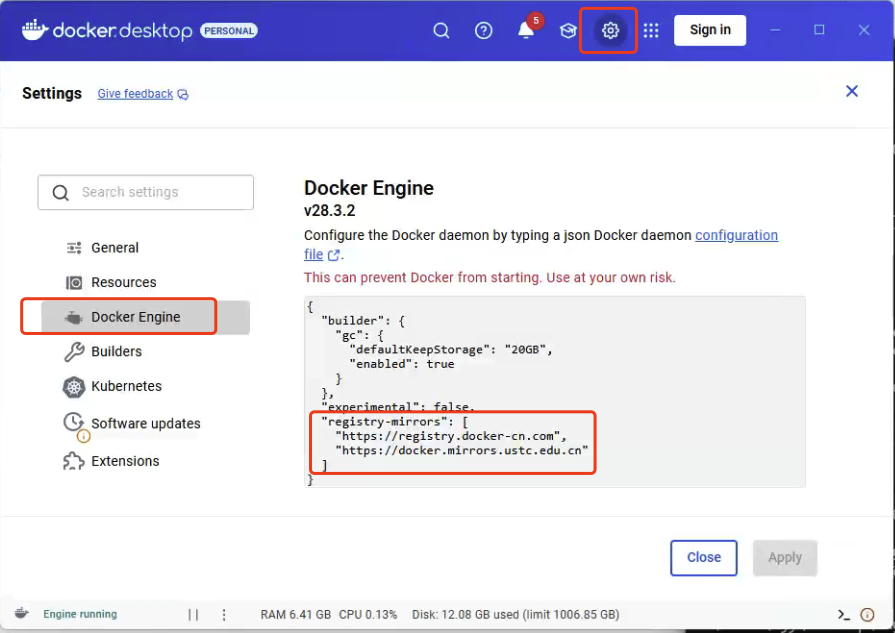Click the Engine running status
The height and width of the screenshot is (633, 895).
click(80, 614)
